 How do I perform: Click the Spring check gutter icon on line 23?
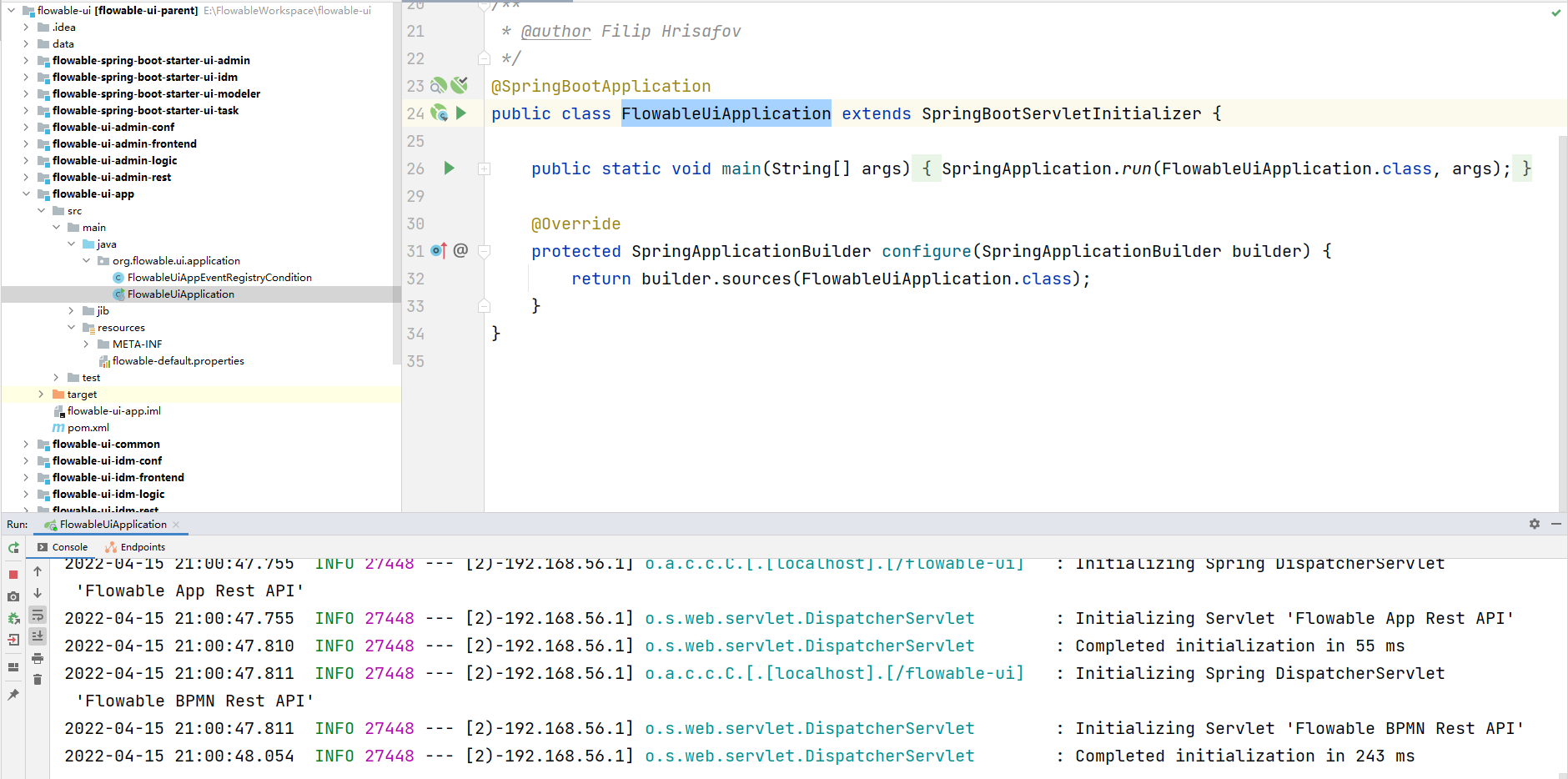[x=460, y=85]
